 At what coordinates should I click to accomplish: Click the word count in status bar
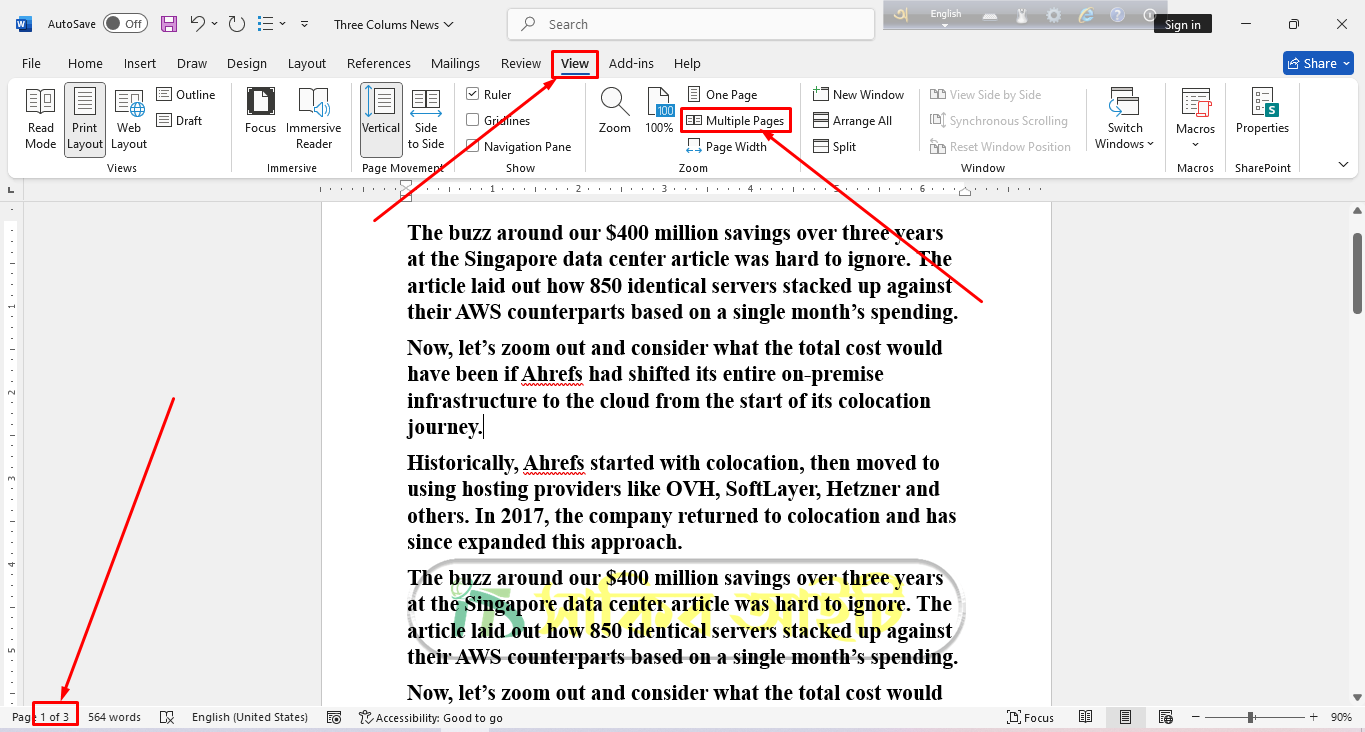[113, 716]
